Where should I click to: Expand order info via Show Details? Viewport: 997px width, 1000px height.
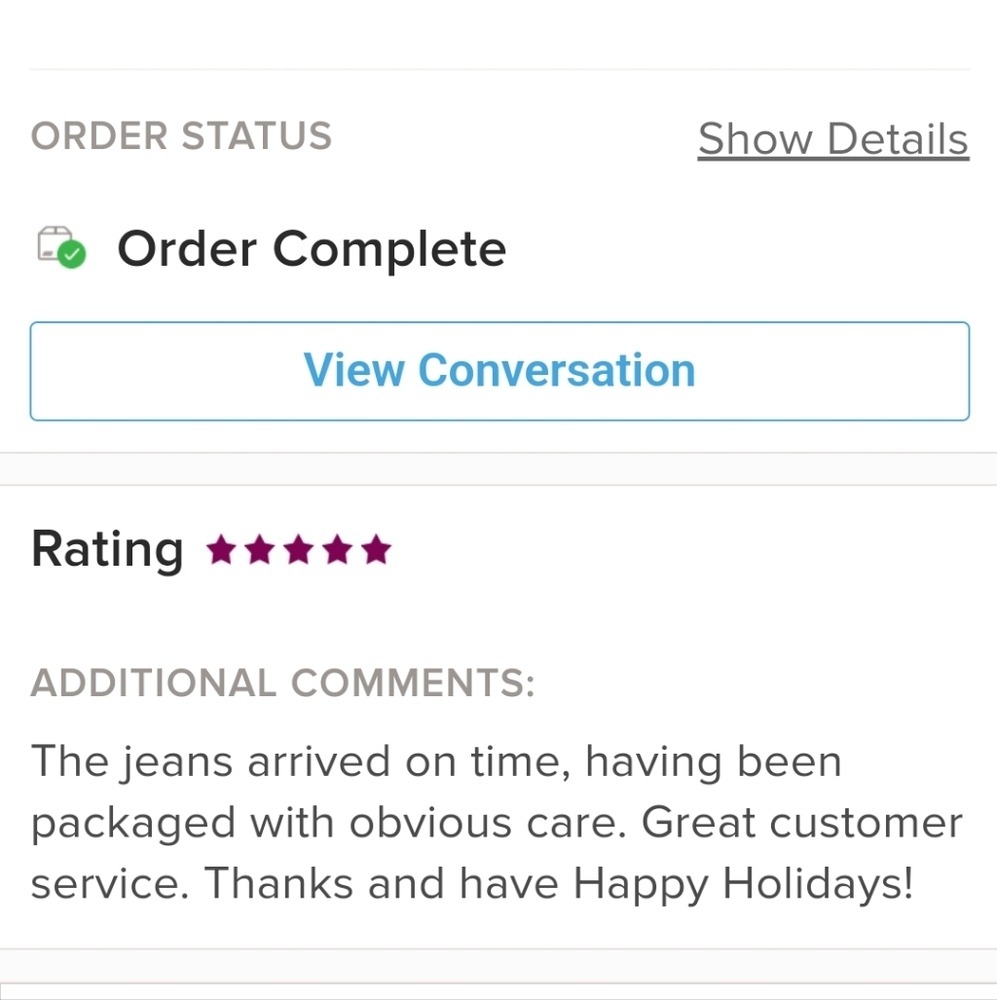coord(832,139)
